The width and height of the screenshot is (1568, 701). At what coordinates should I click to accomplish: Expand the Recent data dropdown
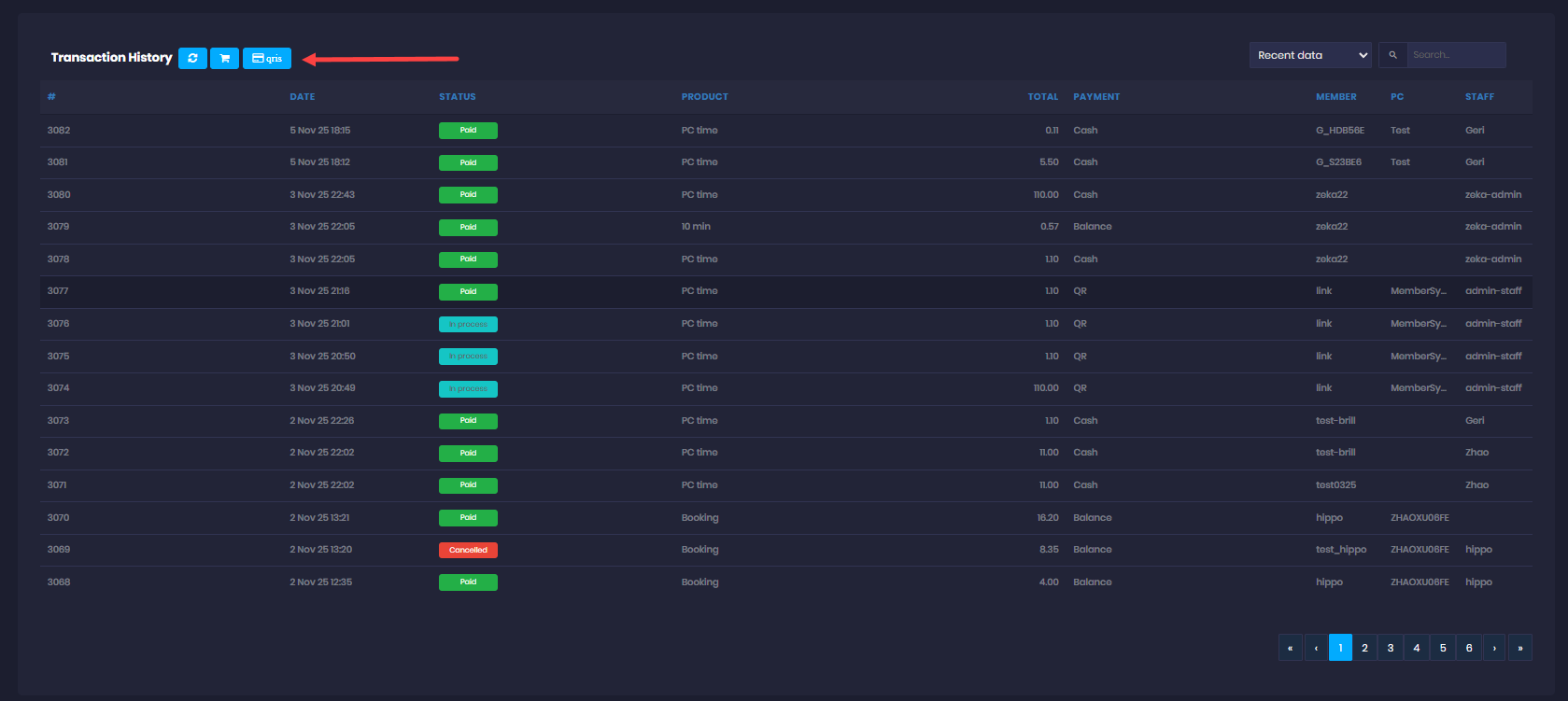(1310, 55)
